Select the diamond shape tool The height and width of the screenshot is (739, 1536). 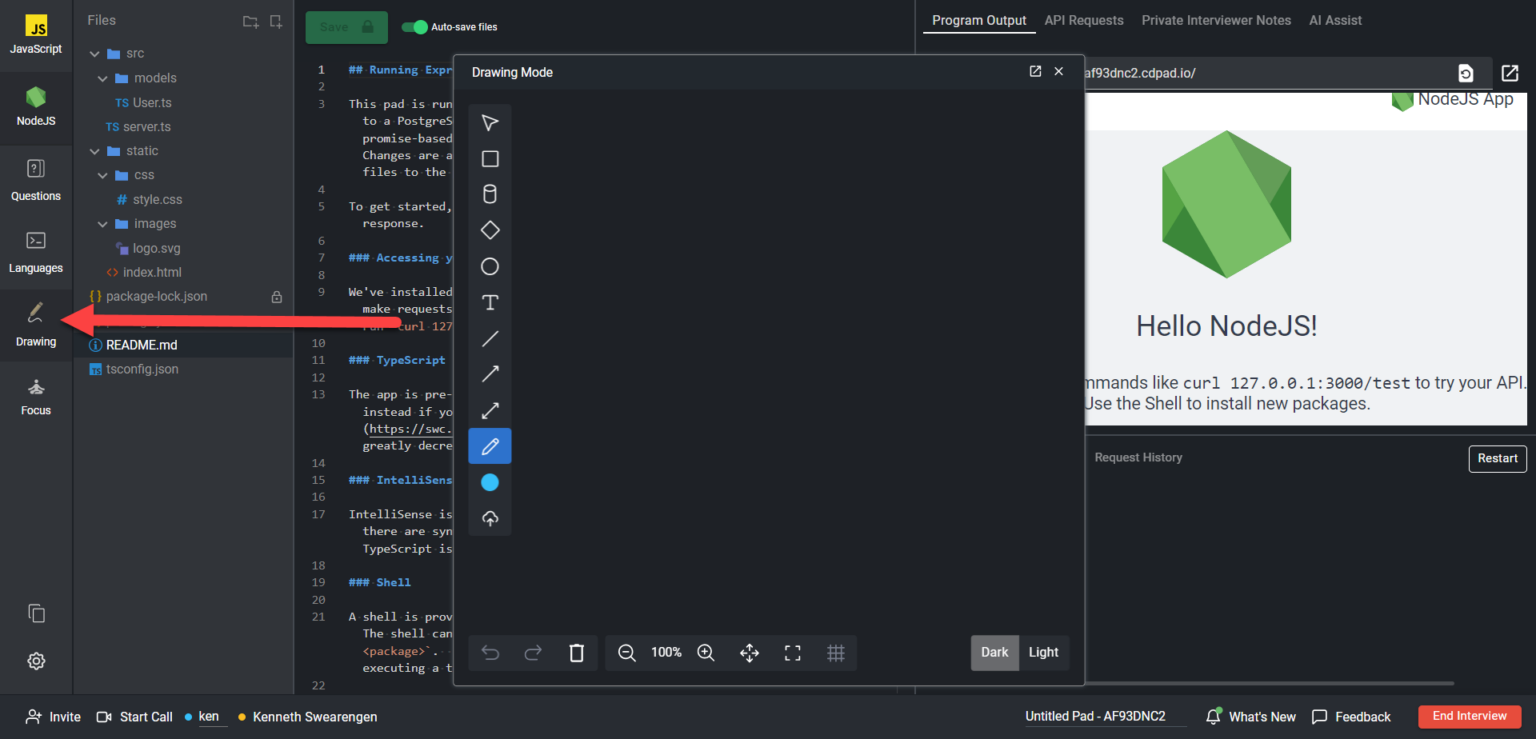[490, 230]
